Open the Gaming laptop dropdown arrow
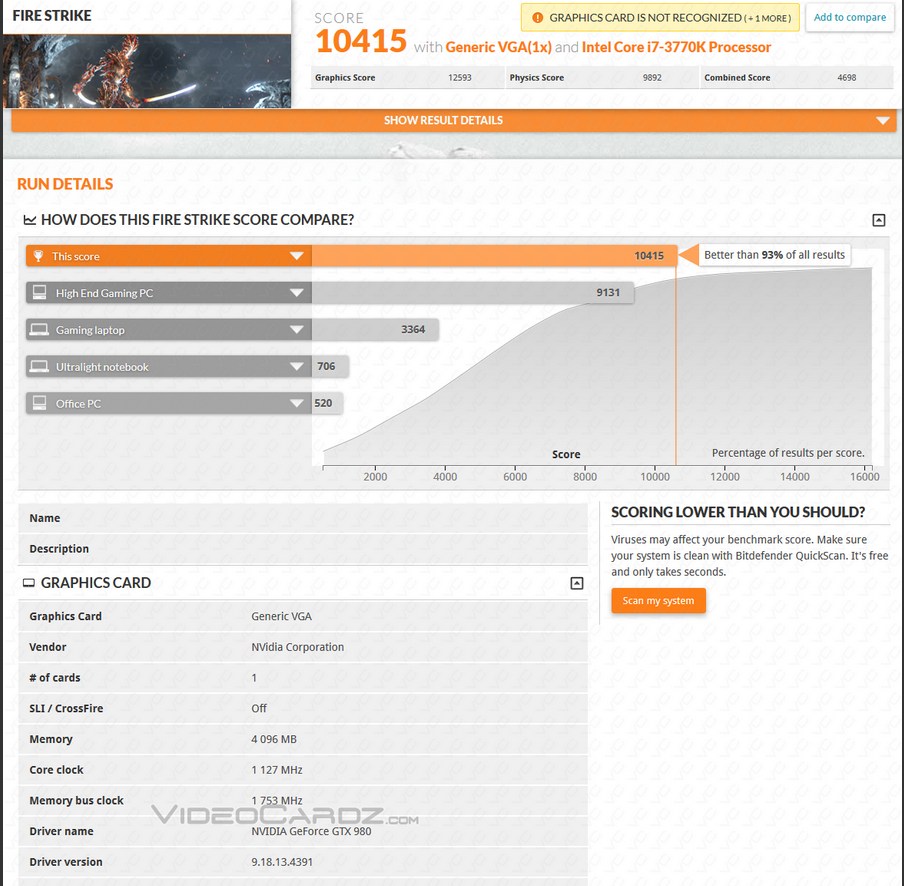This screenshot has width=904, height=886. pos(296,330)
